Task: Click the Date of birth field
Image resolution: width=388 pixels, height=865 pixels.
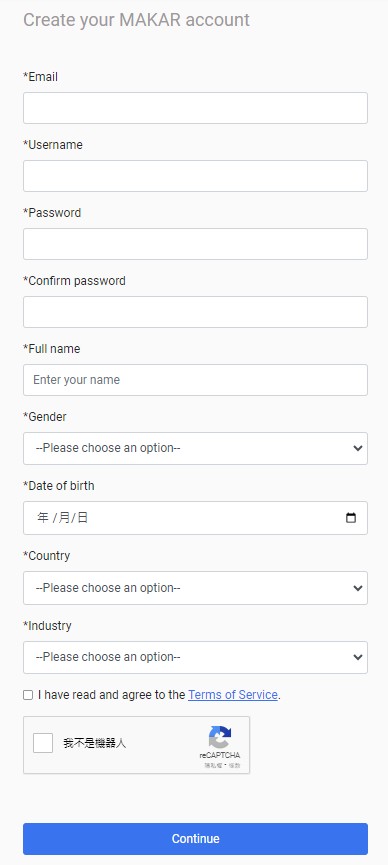Action: (195, 518)
